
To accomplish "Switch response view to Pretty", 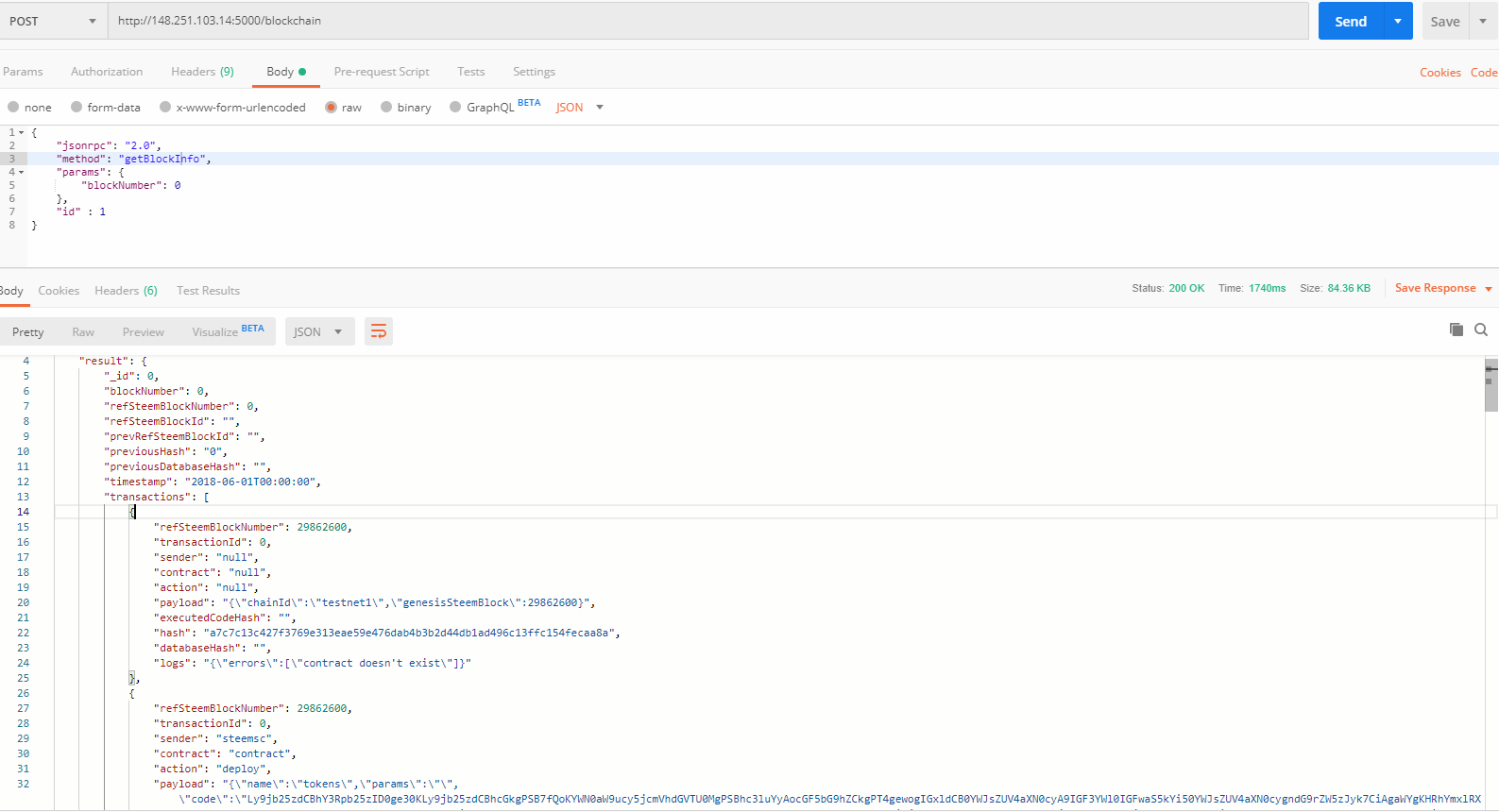I will tap(28, 332).
